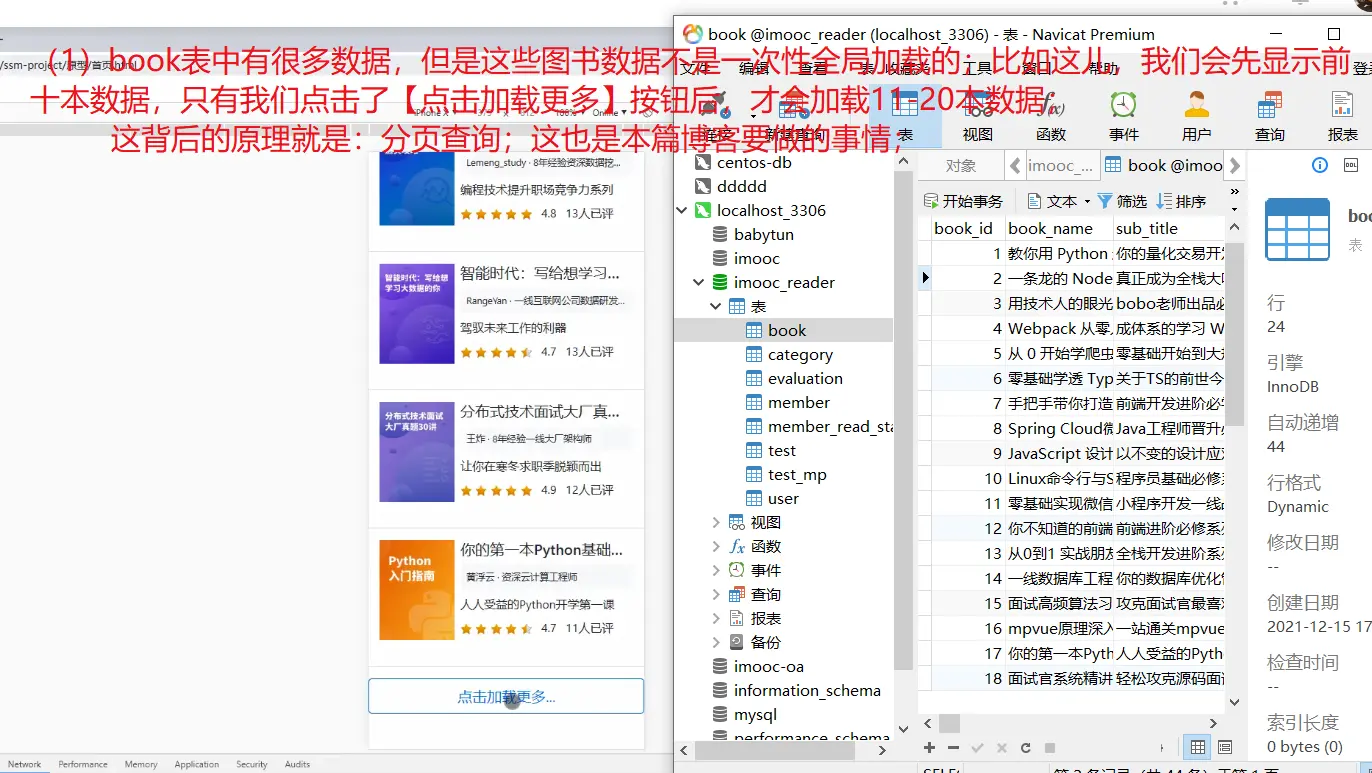This screenshot has height=773, width=1372.
Task: Click the add record plus icon
Action: (929, 747)
